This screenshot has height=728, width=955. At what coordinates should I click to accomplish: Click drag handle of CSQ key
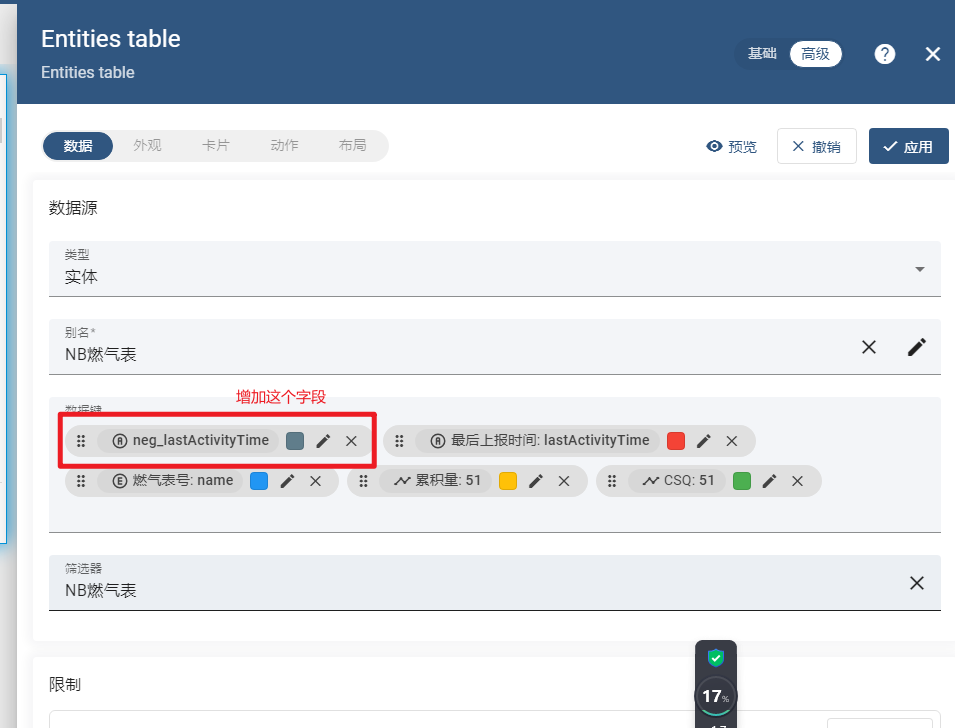pos(612,481)
